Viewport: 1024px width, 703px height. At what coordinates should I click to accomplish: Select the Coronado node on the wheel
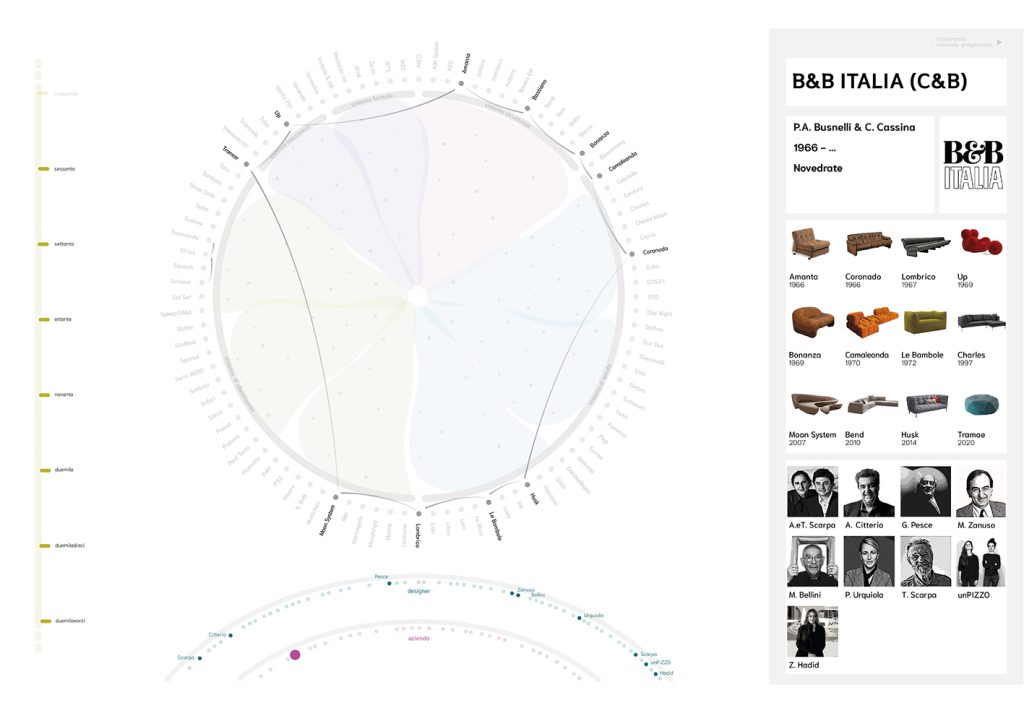point(632,254)
